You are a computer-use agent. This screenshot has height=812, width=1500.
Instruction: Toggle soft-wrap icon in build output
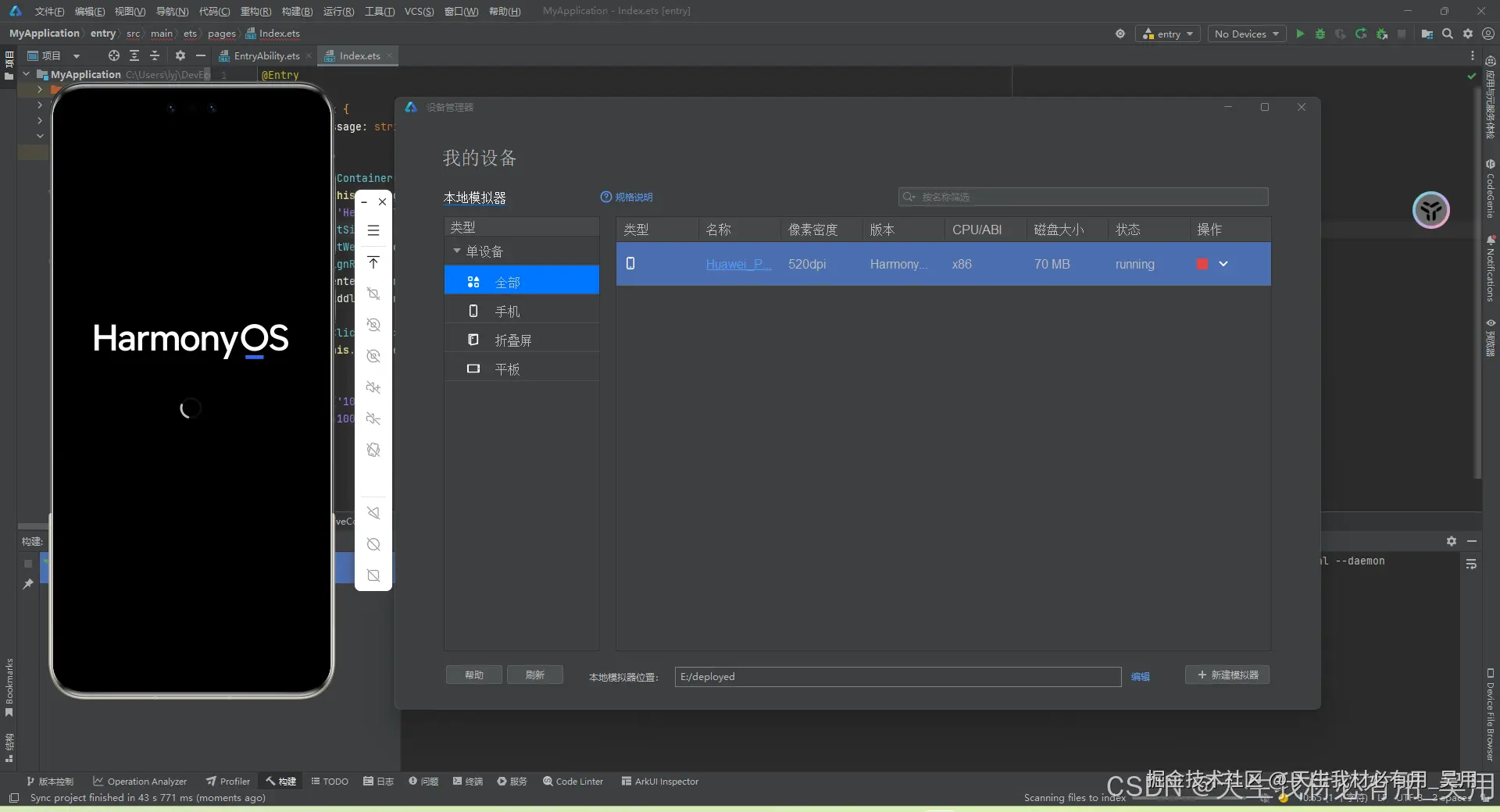[x=1471, y=564]
